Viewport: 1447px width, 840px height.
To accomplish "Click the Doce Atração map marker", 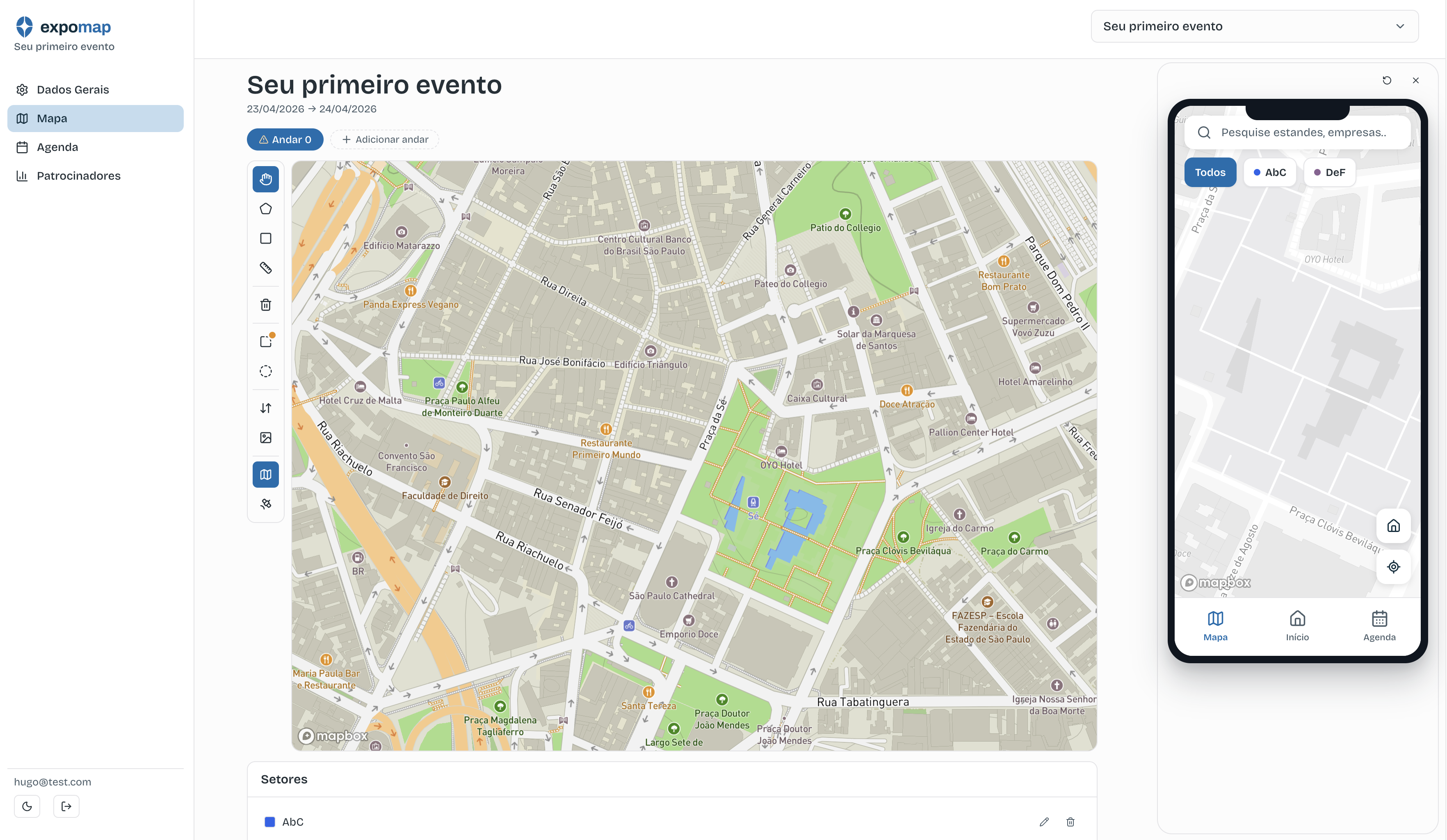I will tap(907, 390).
